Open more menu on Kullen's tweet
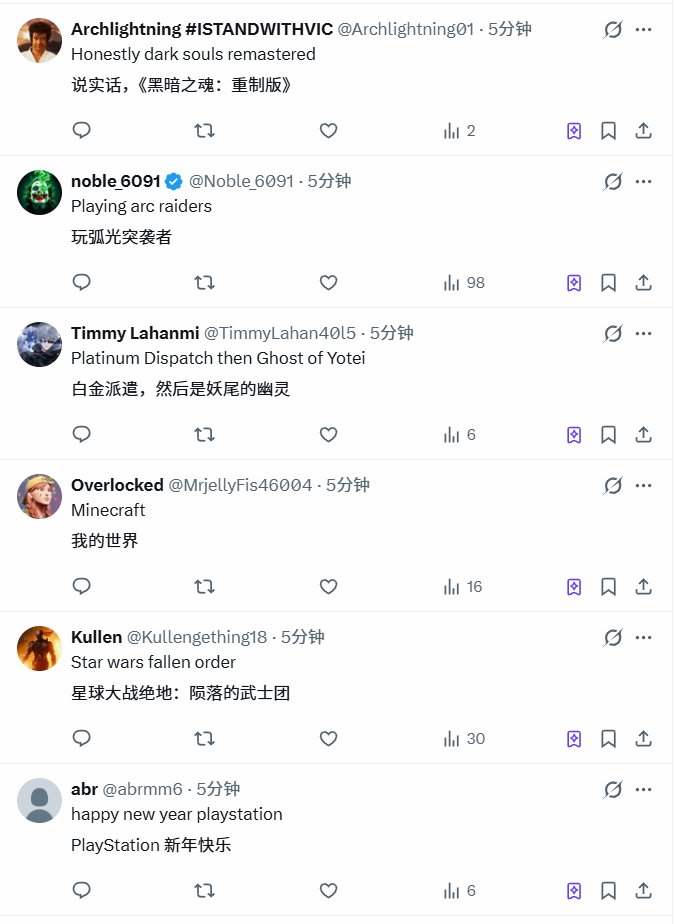 click(x=643, y=637)
